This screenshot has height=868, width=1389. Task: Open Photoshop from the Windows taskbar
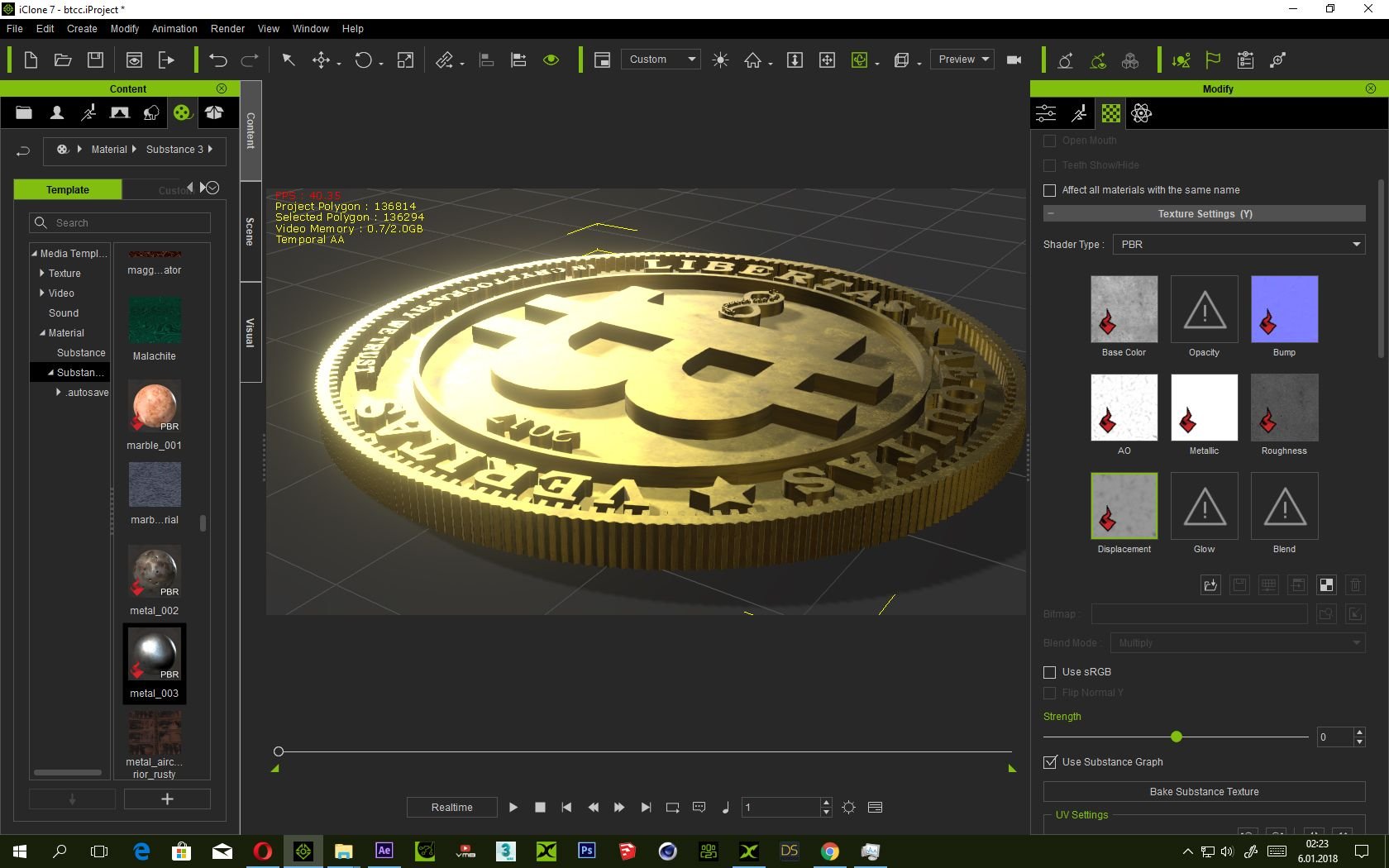pyautogui.click(x=587, y=851)
